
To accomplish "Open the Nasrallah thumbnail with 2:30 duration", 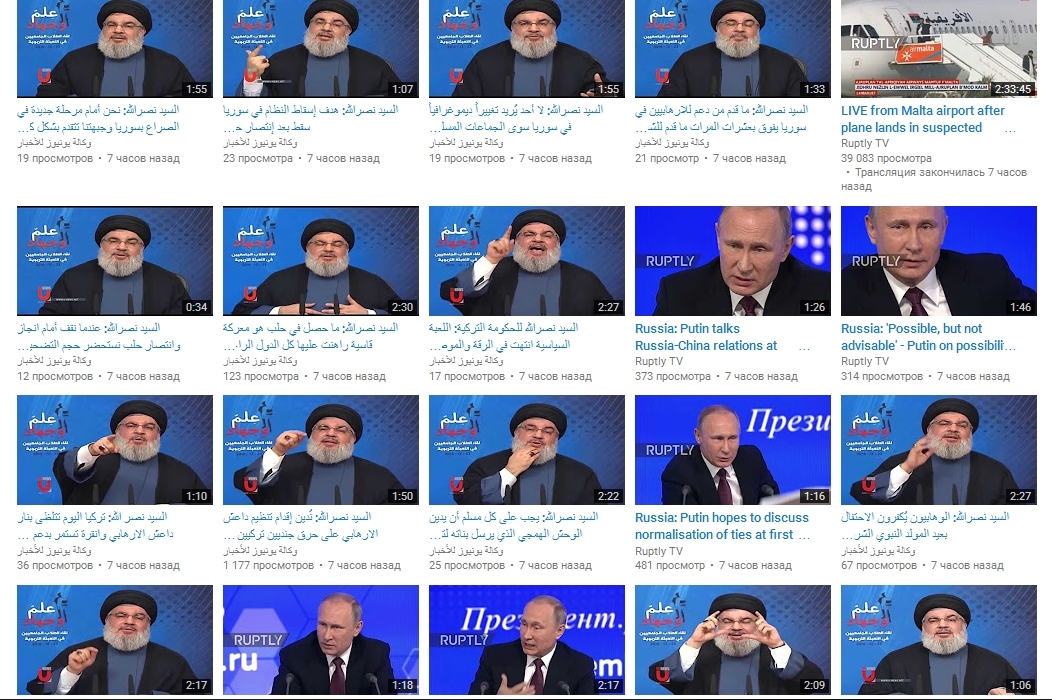I will (321, 260).
